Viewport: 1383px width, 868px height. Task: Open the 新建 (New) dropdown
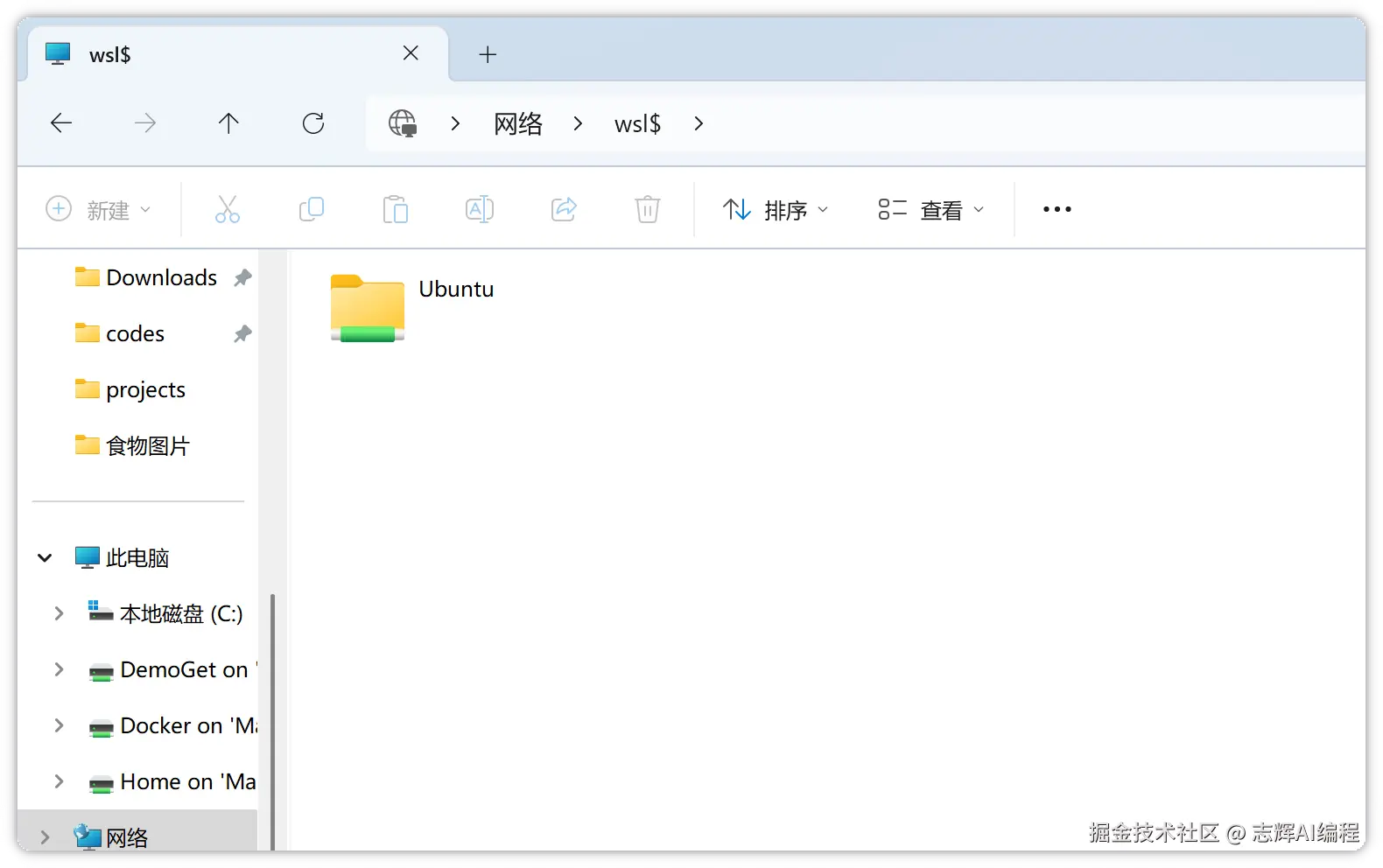coord(98,210)
